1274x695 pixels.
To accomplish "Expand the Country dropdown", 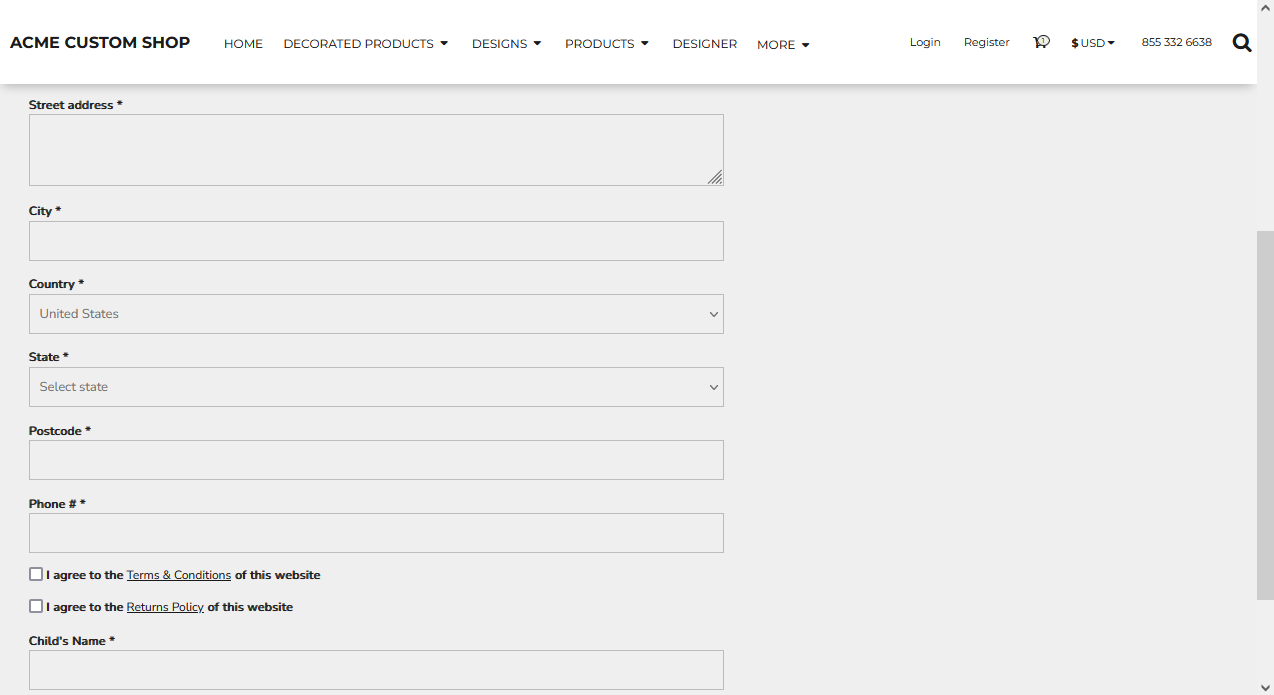I will [x=376, y=314].
